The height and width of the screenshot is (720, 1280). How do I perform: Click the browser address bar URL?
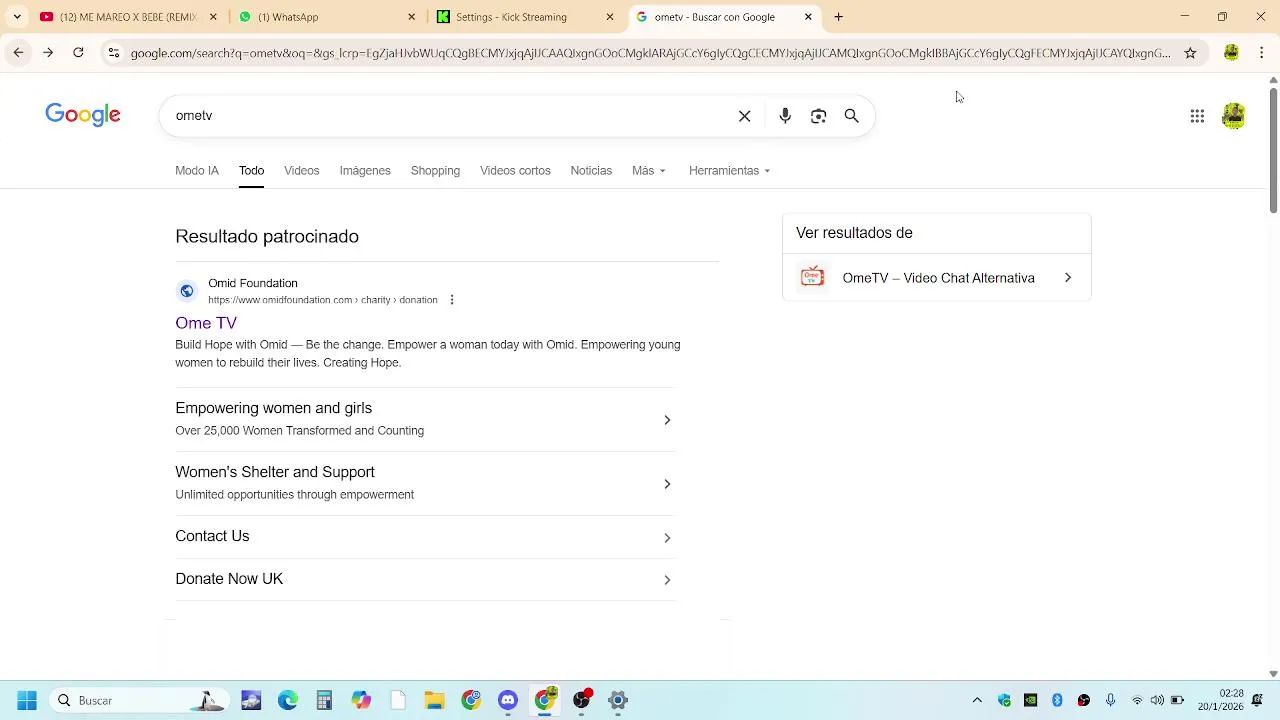[x=650, y=53]
